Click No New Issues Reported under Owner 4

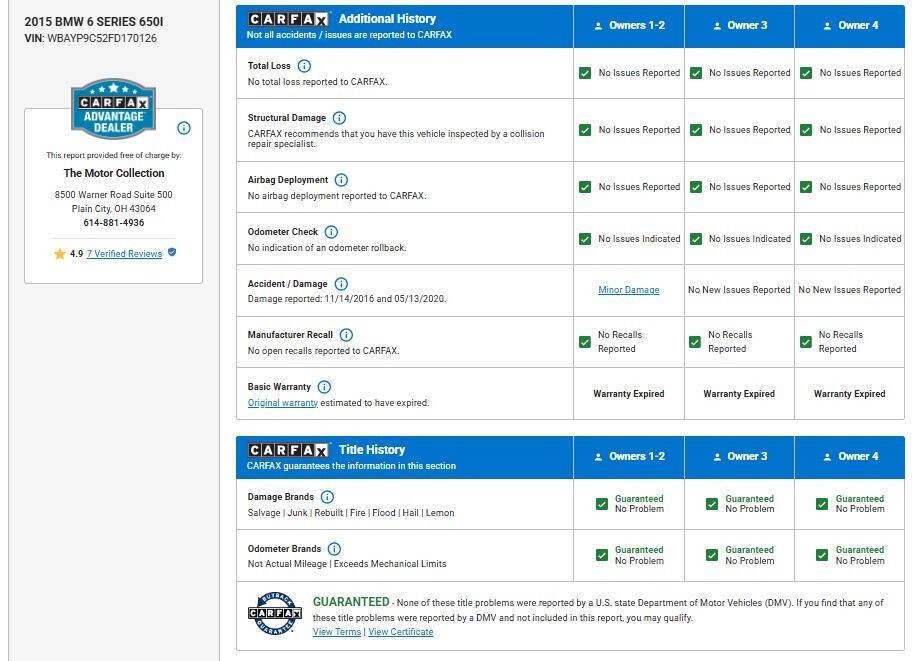850,290
